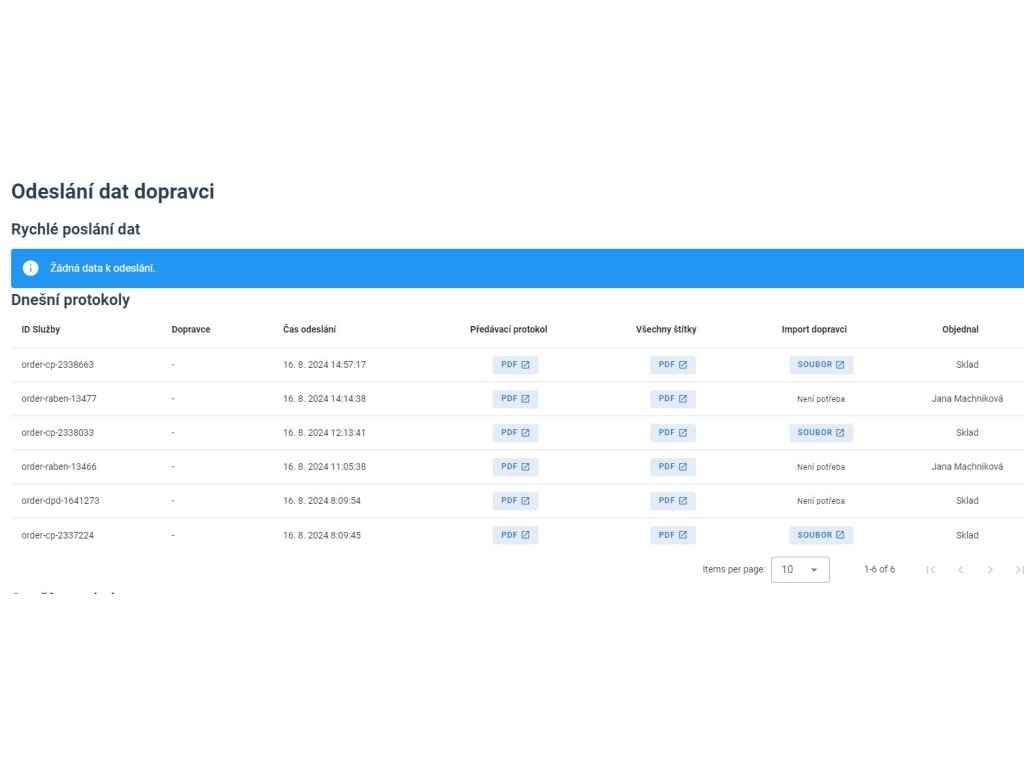Click Sklad in order-cp-2338663 row
1024x768 pixels.
click(x=967, y=364)
